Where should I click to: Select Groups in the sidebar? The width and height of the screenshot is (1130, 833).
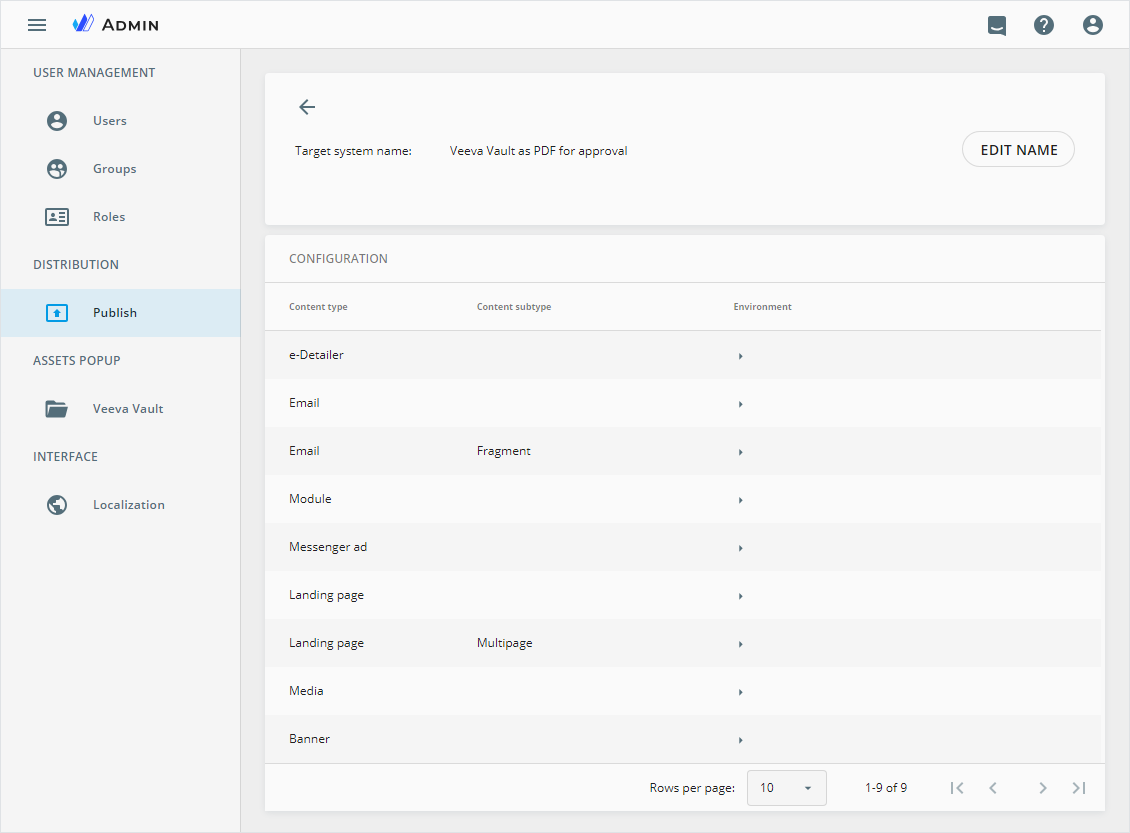tap(114, 169)
